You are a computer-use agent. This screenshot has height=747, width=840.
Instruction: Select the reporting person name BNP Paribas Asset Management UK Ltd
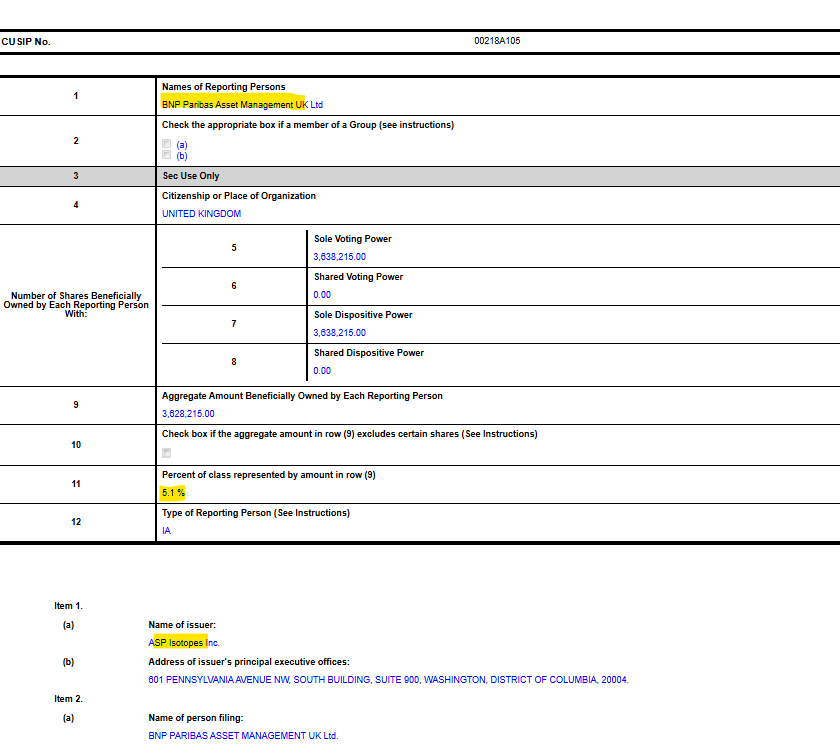(x=242, y=104)
